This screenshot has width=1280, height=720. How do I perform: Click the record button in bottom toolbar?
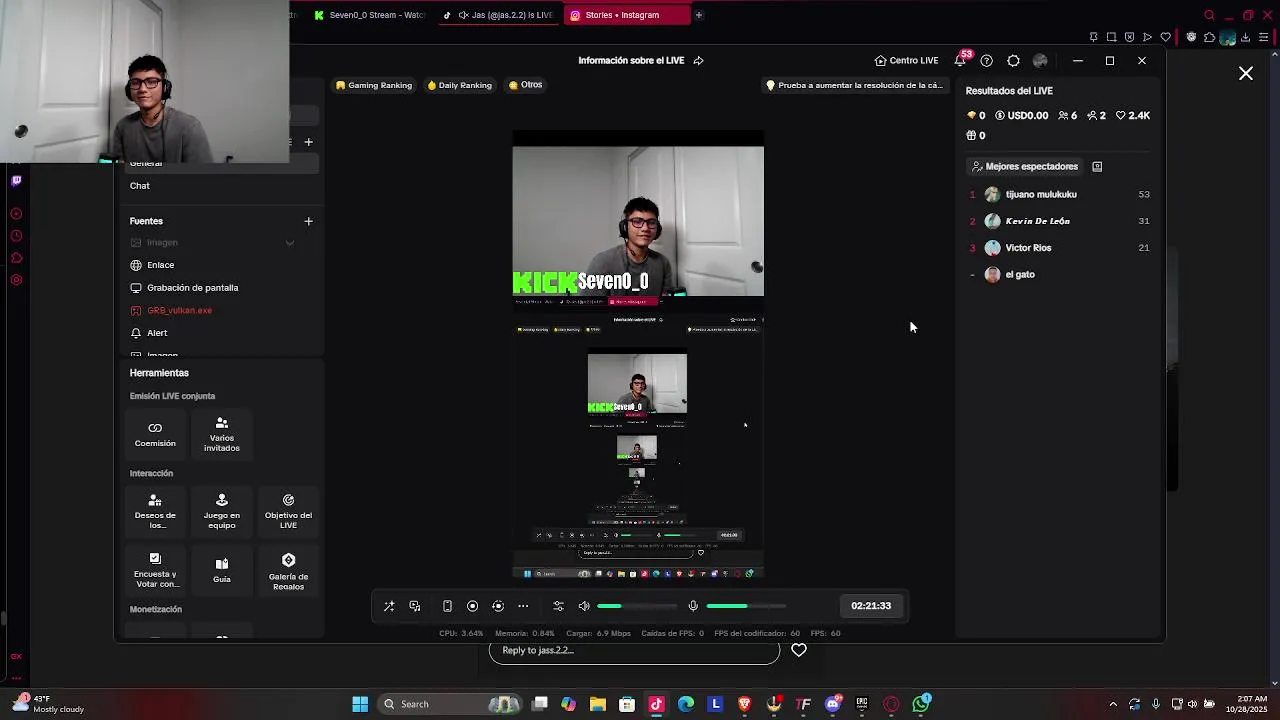(x=473, y=606)
